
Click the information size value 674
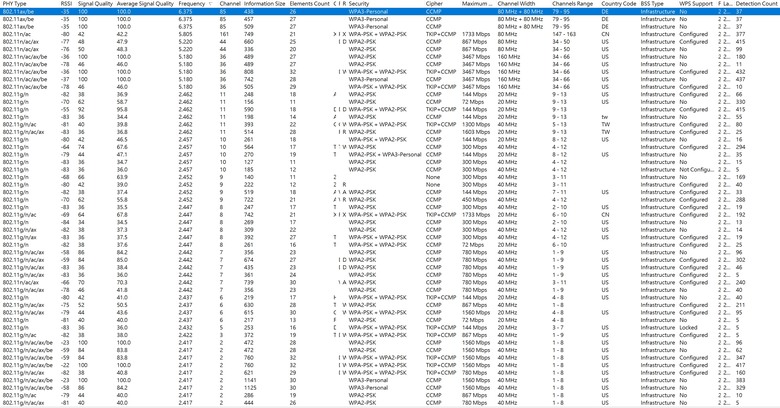coord(249,260)
